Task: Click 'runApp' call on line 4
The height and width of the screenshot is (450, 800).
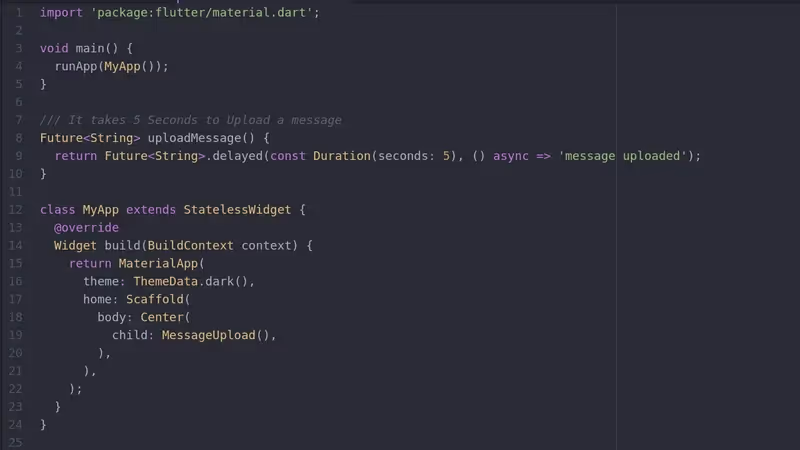Action: pos(76,66)
